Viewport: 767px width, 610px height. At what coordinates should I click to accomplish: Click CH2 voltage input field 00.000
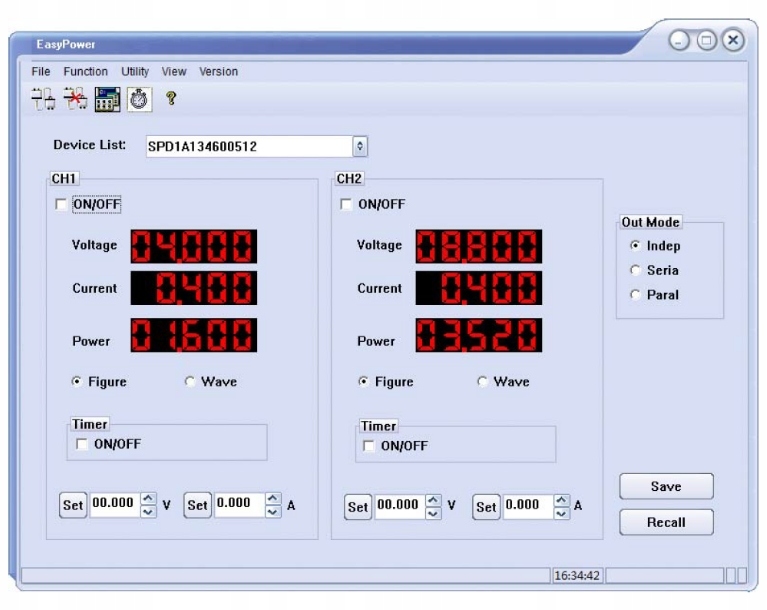coord(400,506)
